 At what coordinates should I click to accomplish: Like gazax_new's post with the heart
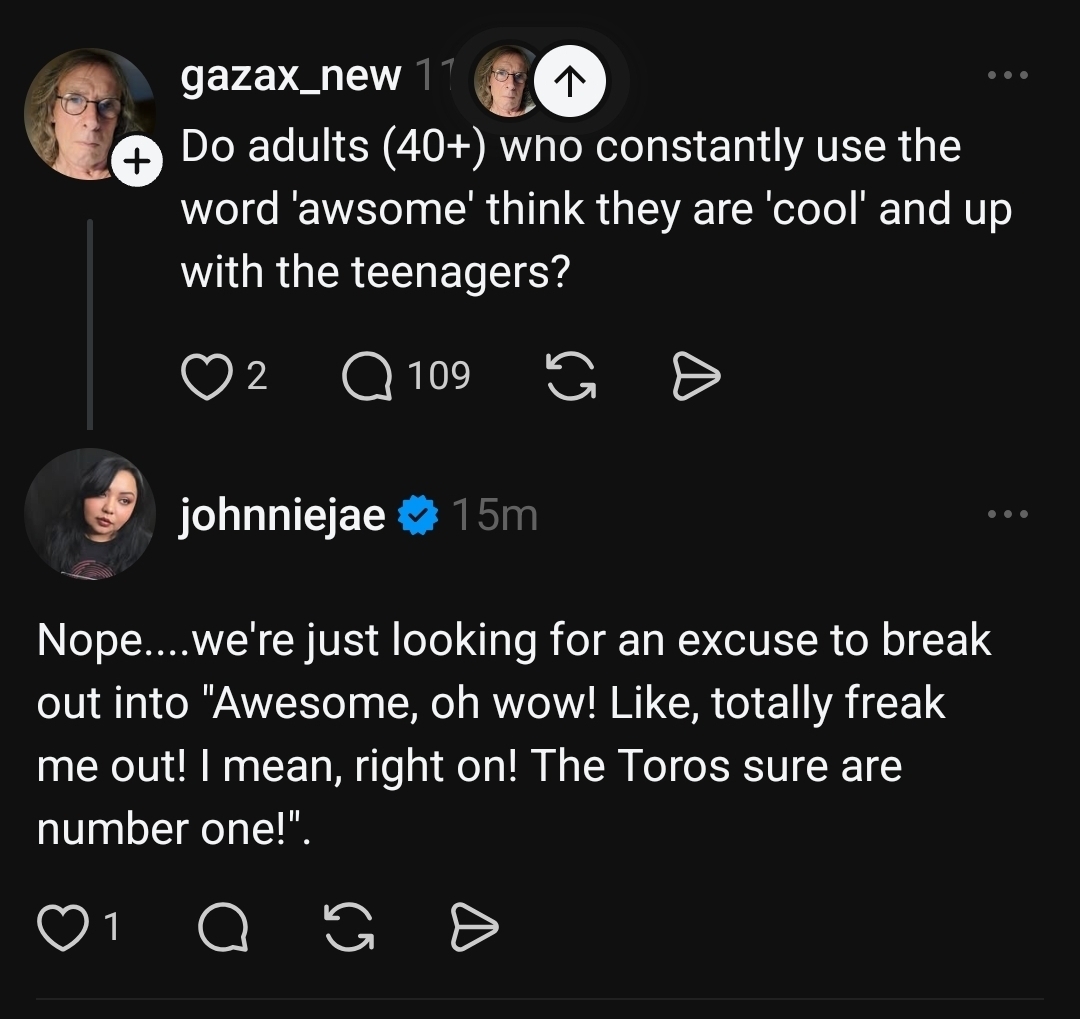click(205, 377)
